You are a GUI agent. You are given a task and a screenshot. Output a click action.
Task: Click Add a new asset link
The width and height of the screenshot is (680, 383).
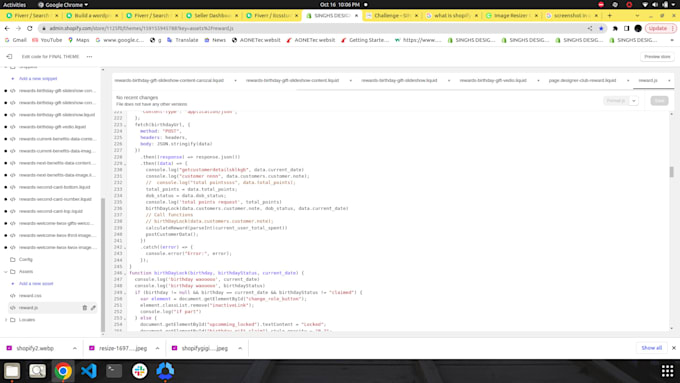point(36,284)
